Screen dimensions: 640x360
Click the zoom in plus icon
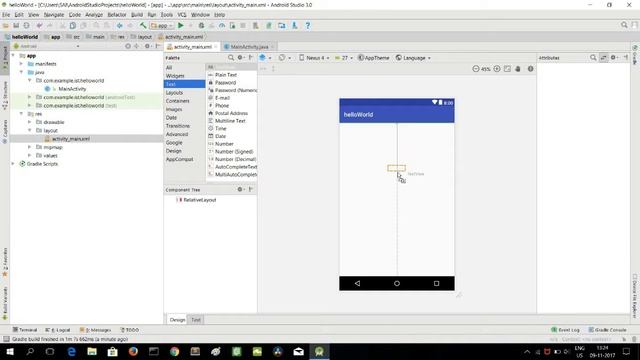[497, 69]
